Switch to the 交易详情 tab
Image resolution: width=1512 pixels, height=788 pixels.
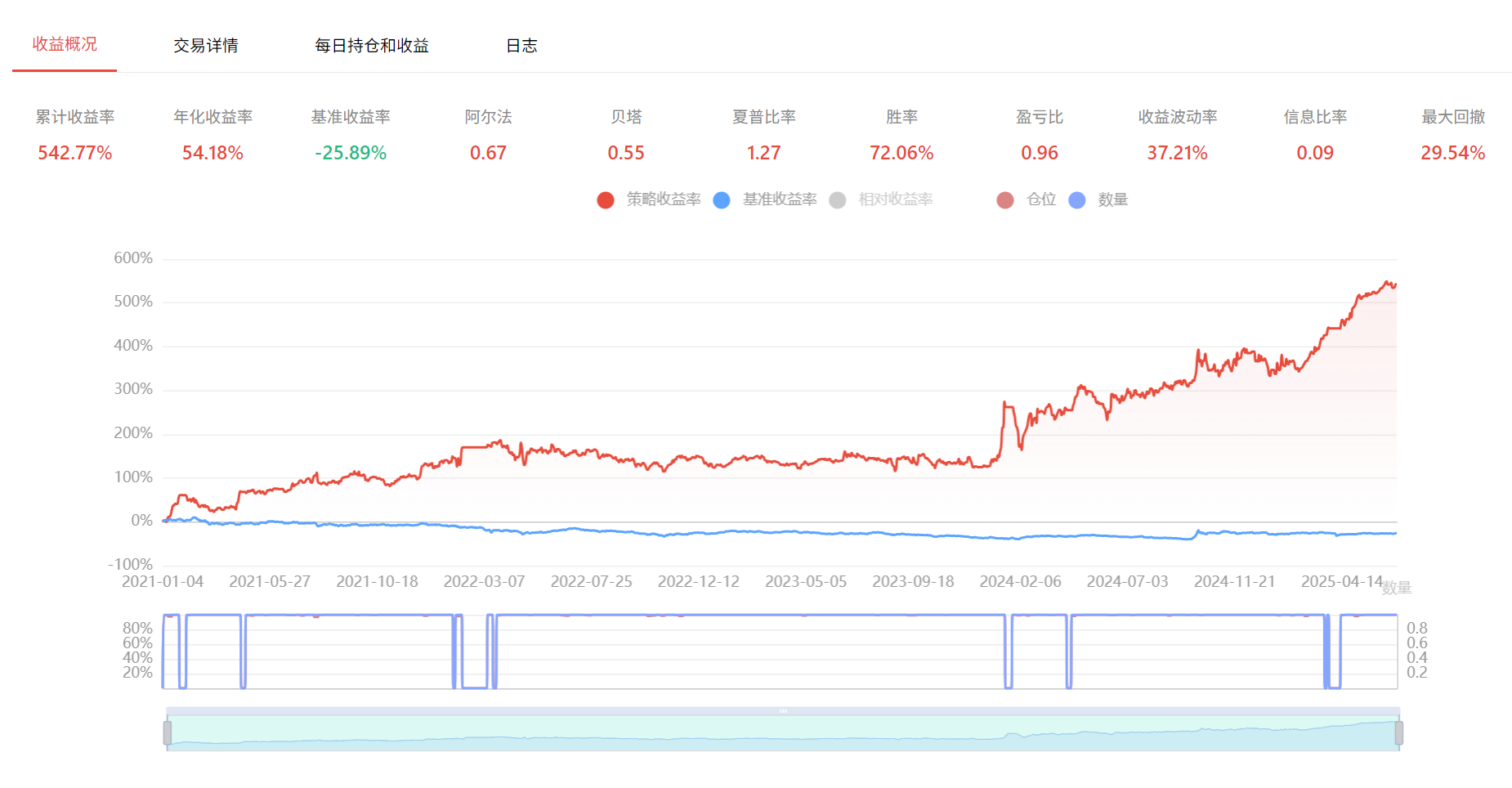point(205,46)
